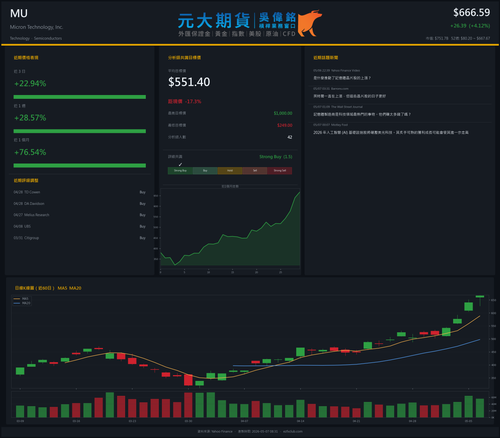Click the Strong Buy (1.5) consensus label
This screenshot has height=438, width=500.
pyautogui.click(x=276, y=157)
